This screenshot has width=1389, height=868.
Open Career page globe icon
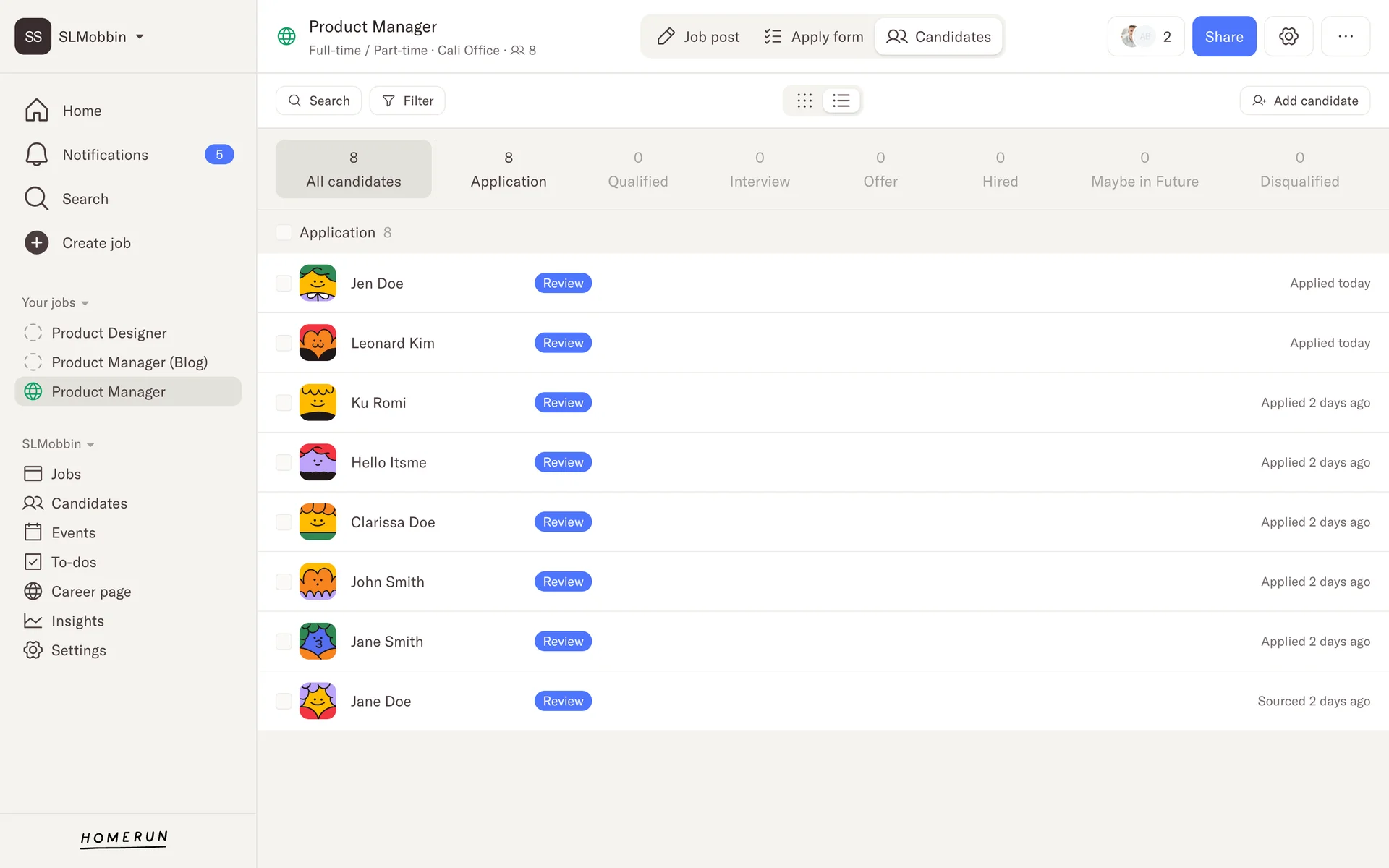(x=33, y=592)
